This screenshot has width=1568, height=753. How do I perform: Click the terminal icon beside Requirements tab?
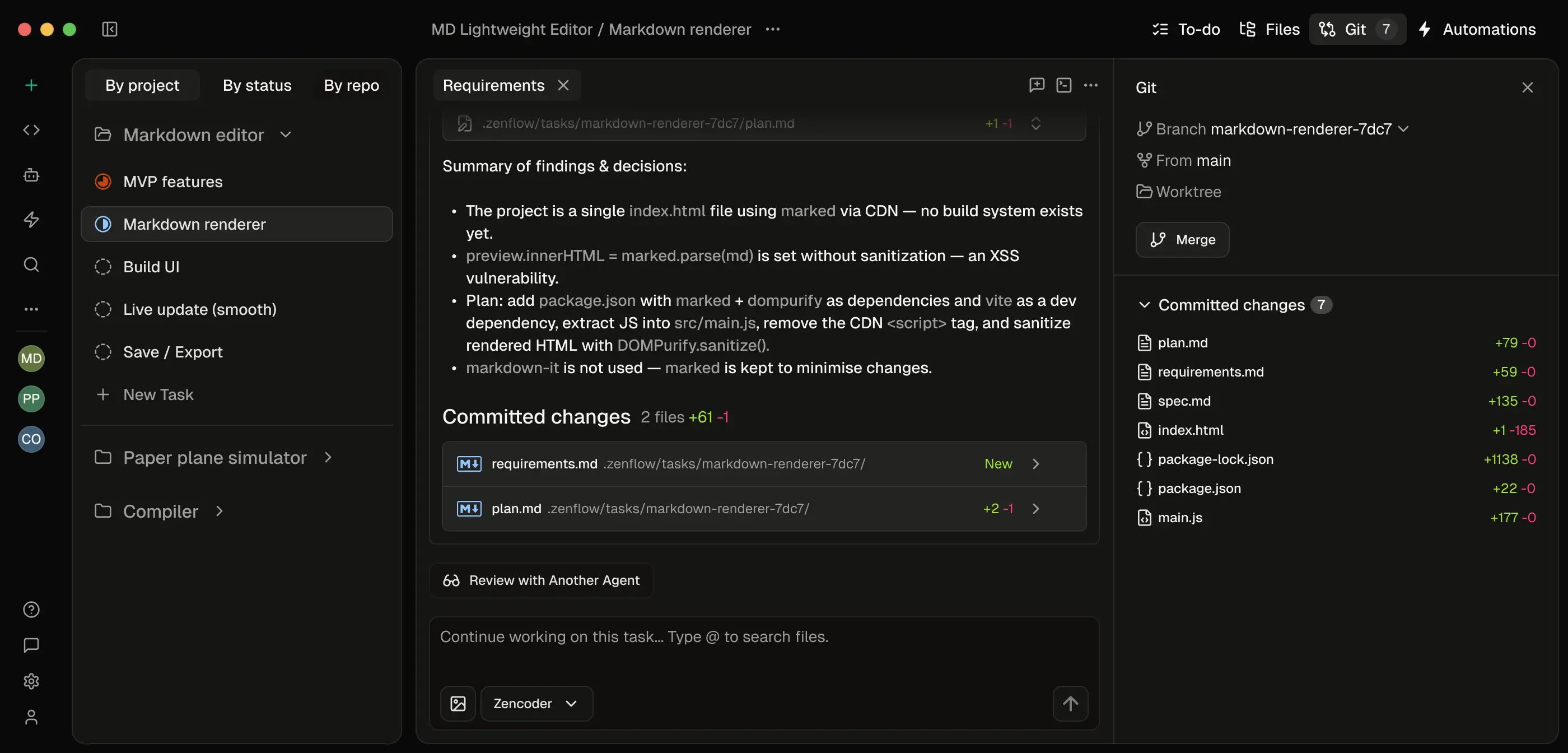pyautogui.click(x=1063, y=85)
